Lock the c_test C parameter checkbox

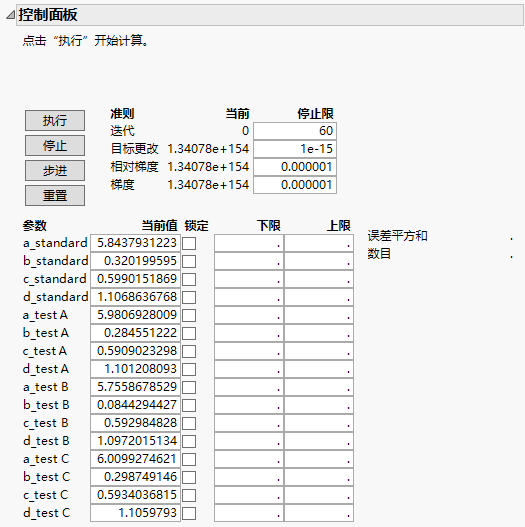tap(189, 495)
